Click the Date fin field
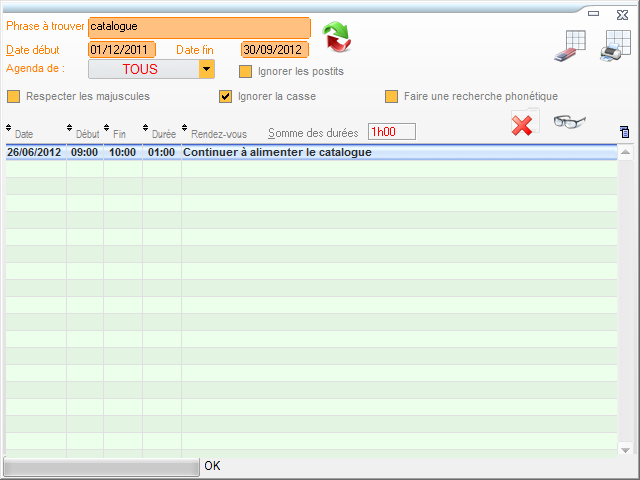The width and height of the screenshot is (640, 480). tap(274, 49)
